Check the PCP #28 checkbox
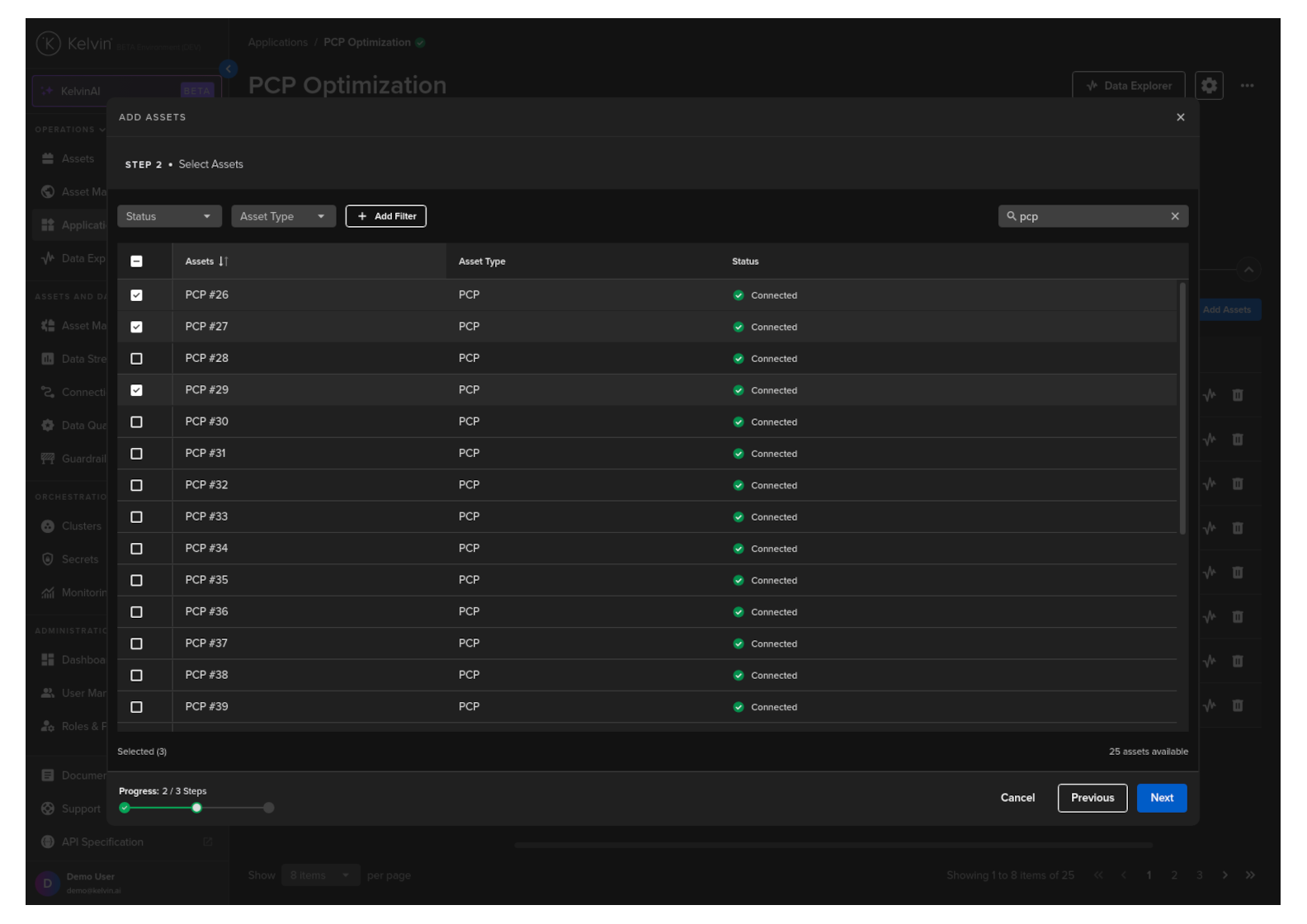Screen dimensions: 1307x924 (x=137, y=359)
